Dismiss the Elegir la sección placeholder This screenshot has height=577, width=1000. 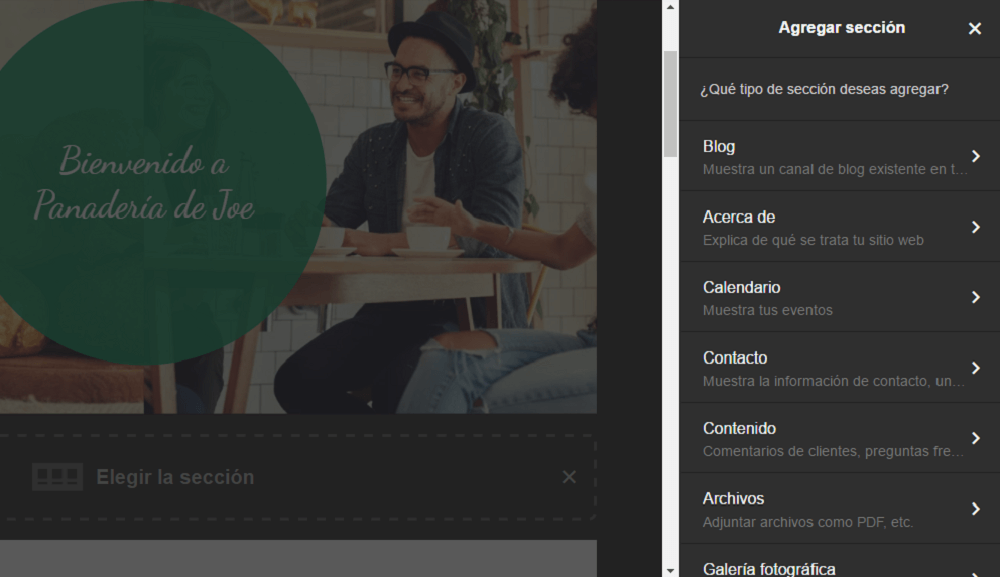point(569,477)
